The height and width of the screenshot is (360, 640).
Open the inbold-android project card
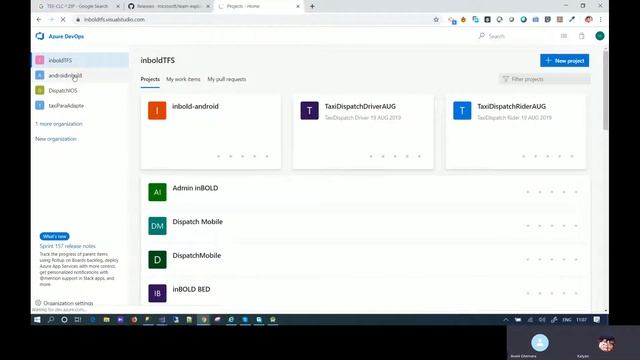pyautogui.click(x=211, y=131)
